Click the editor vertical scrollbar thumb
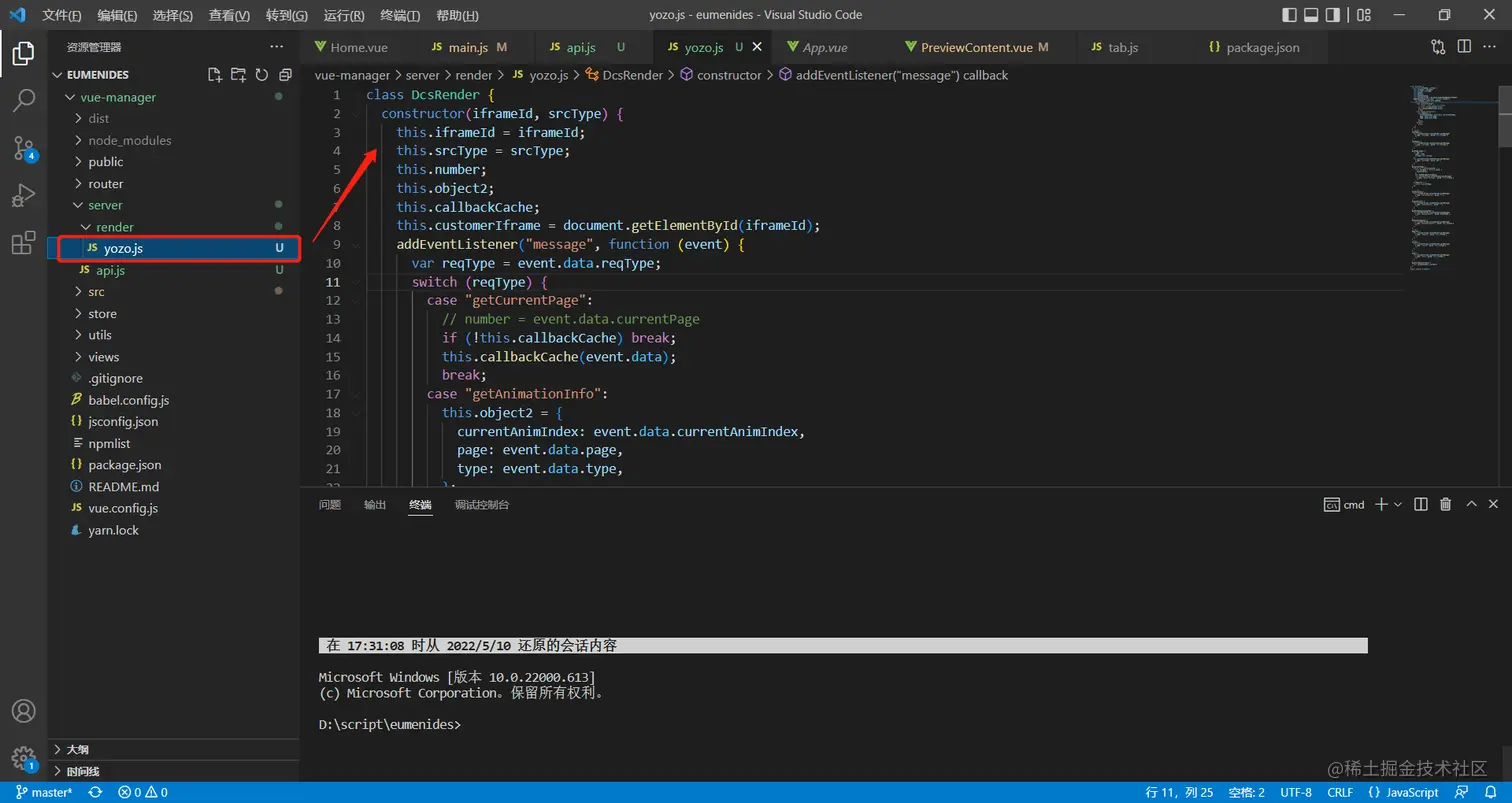 point(1505,117)
